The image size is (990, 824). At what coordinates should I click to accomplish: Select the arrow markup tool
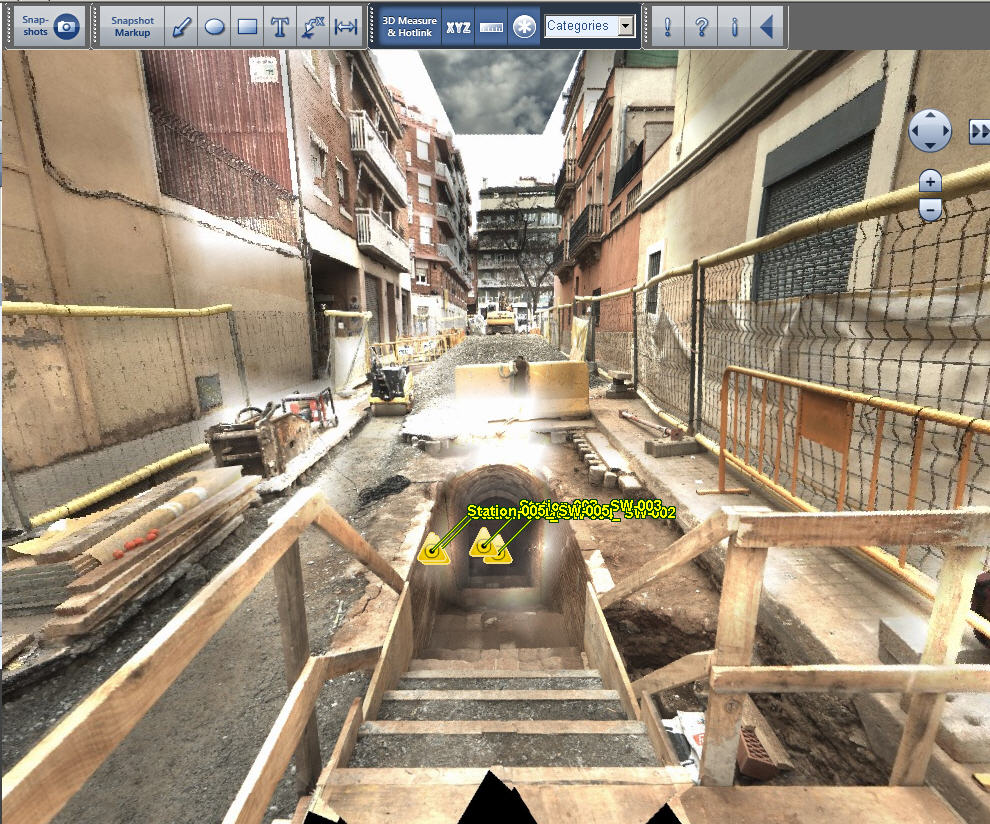[182, 27]
